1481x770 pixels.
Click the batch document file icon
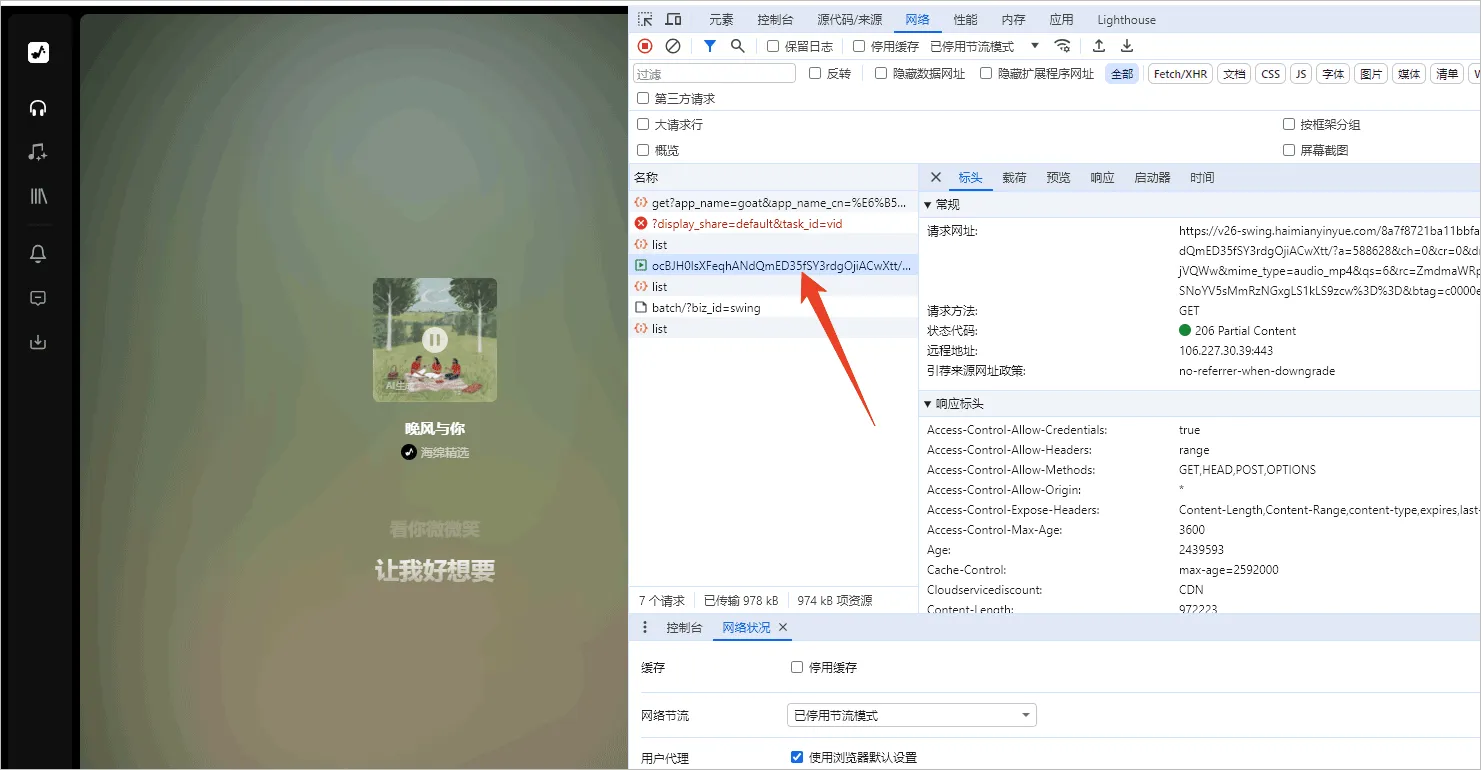(x=641, y=308)
